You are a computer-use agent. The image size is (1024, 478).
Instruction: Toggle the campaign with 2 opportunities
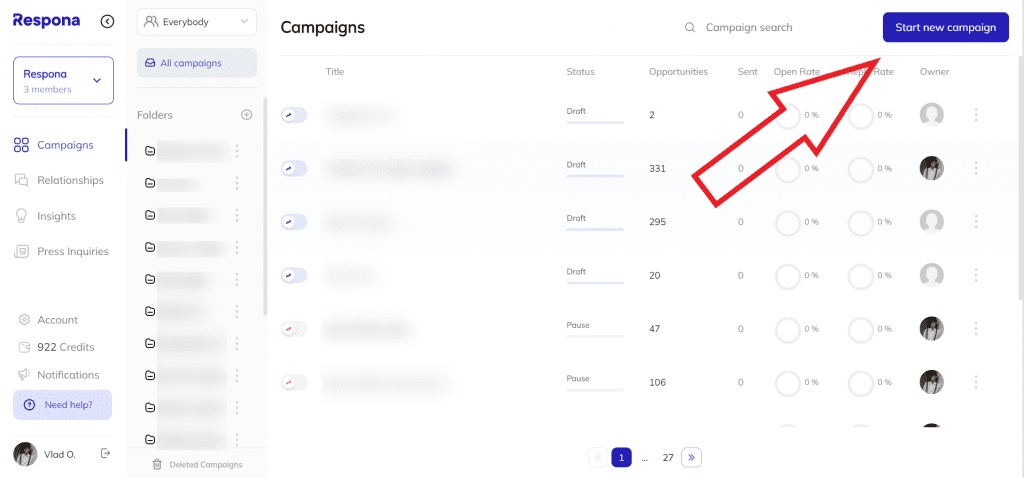point(293,115)
